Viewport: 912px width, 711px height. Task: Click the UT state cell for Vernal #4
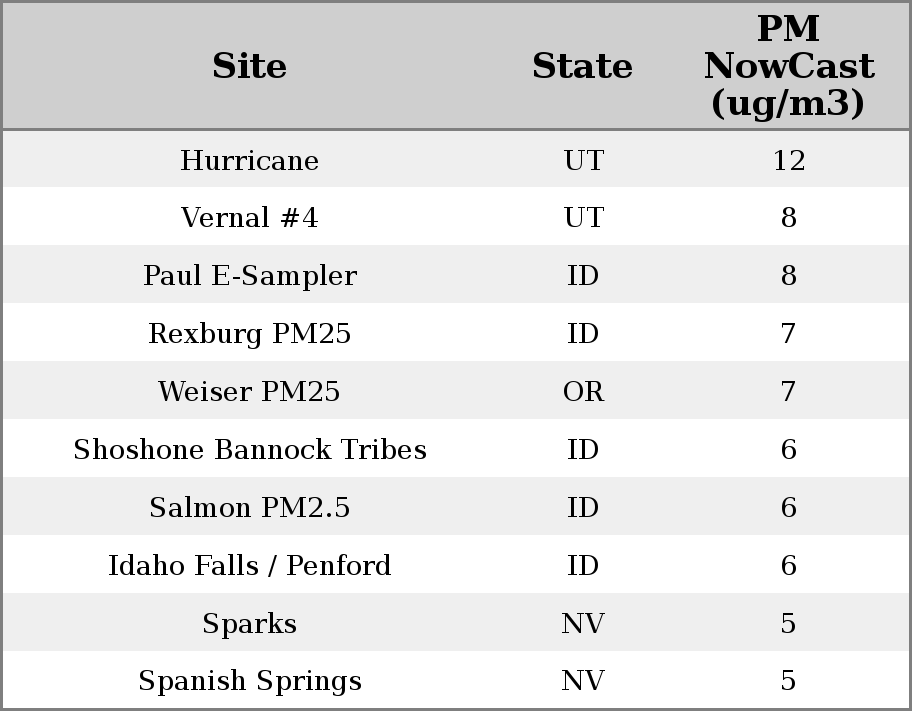coord(583,218)
